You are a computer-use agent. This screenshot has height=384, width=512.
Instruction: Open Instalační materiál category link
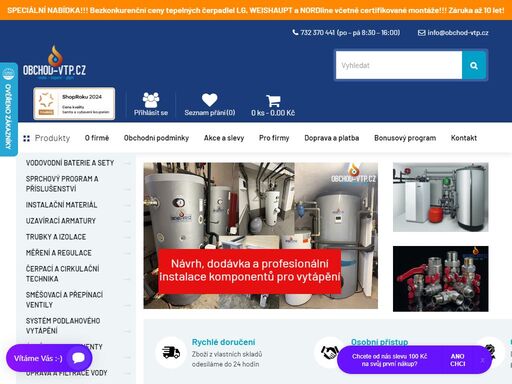tap(61, 205)
